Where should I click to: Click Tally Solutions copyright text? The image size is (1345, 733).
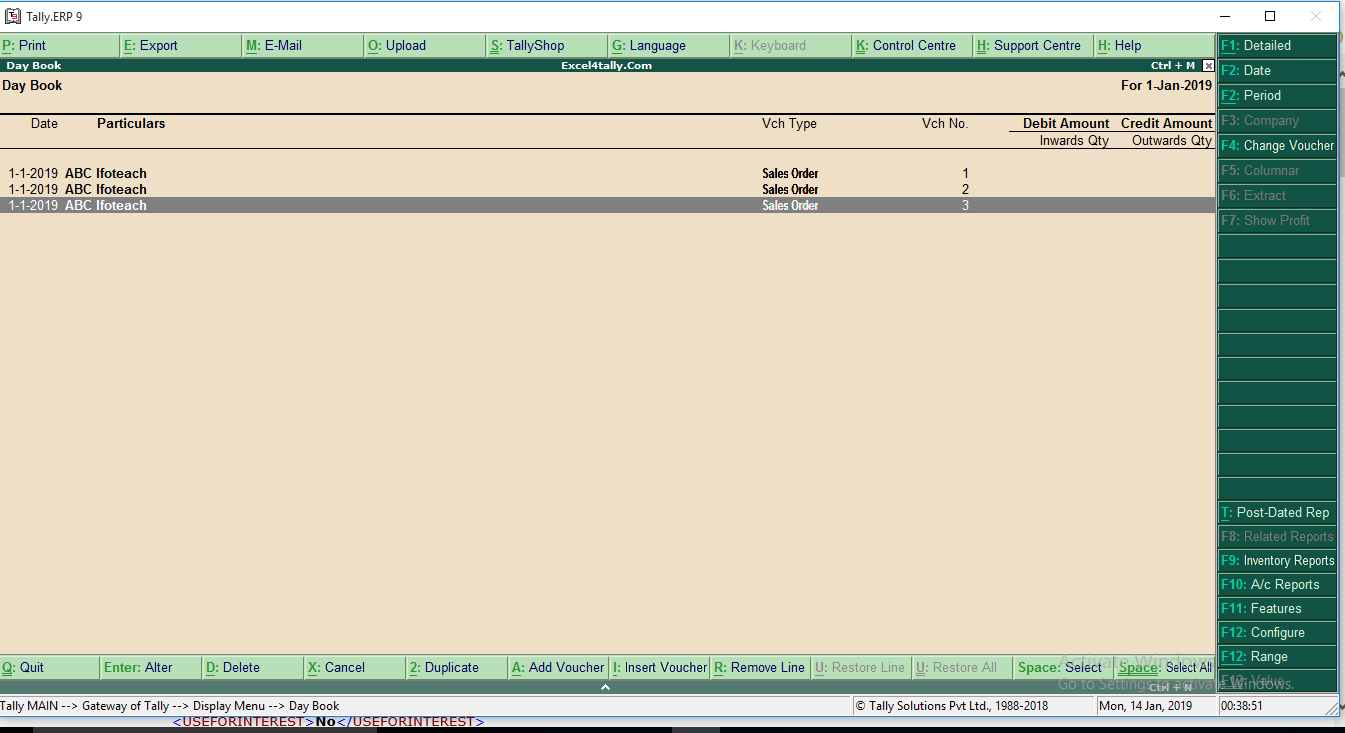click(x=952, y=706)
